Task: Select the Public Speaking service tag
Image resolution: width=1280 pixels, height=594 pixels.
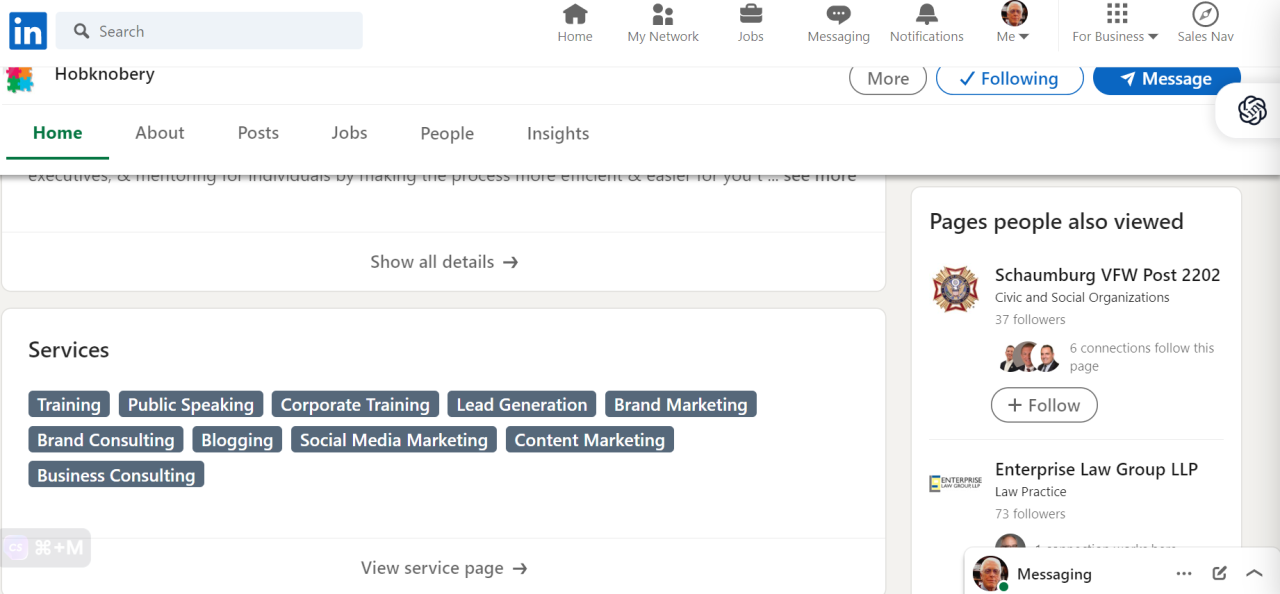Action: [191, 404]
